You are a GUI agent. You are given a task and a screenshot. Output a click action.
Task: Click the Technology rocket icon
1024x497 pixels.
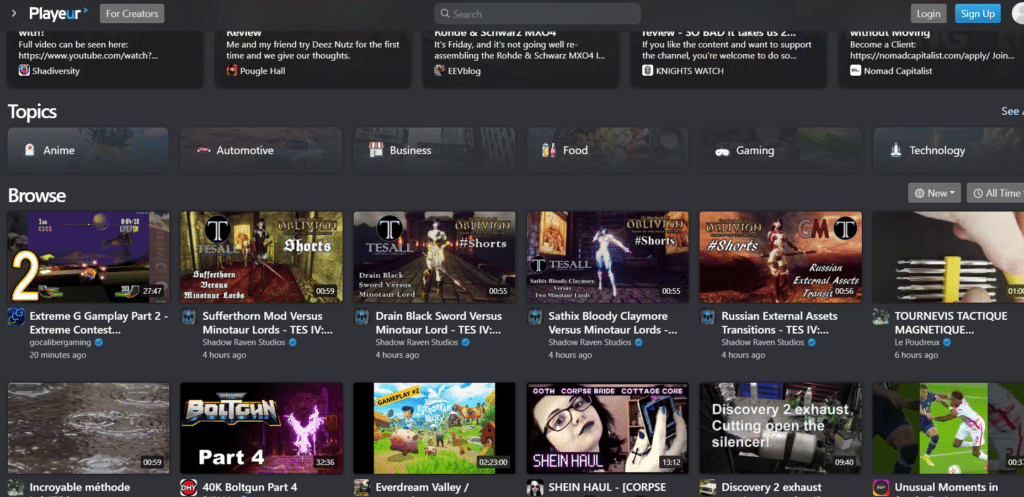click(x=896, y=150)
